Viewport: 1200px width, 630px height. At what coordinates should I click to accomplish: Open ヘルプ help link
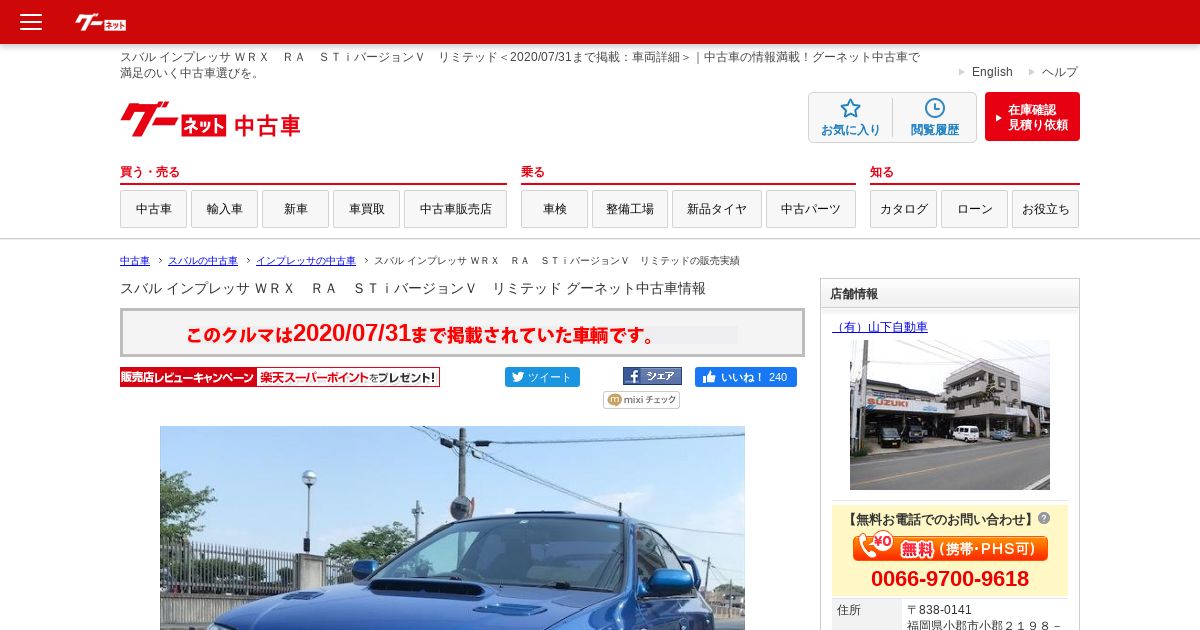(x=1059, y=72)
